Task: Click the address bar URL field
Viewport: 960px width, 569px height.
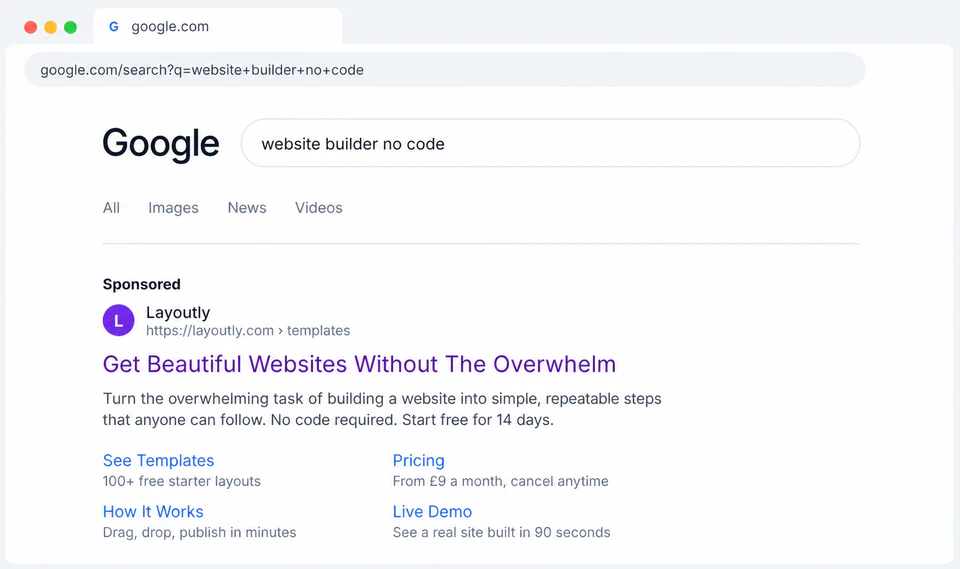Action: [x=444, y=70]
